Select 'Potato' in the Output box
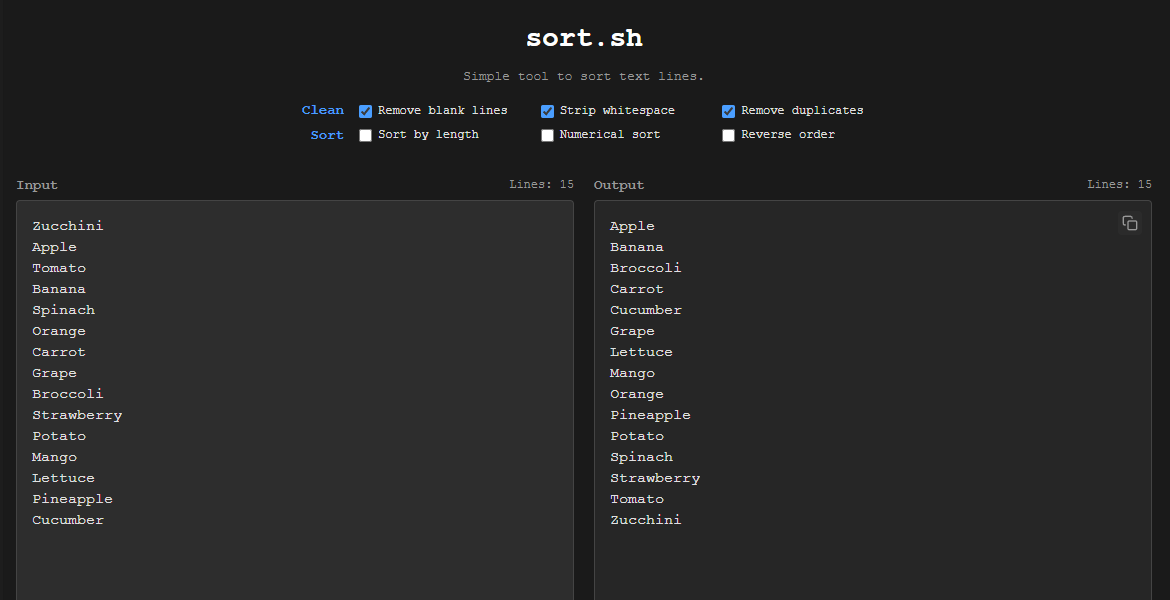 point(636,436)
